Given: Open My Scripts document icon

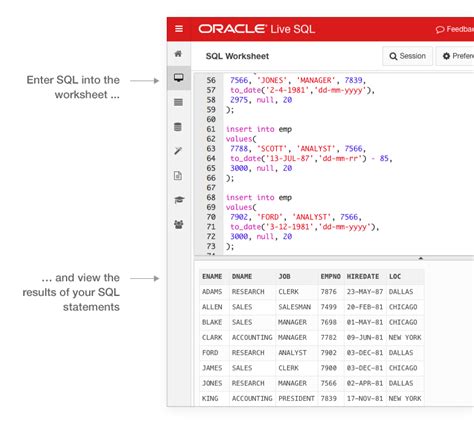Looking at the screenshot, I should point(178,176).
